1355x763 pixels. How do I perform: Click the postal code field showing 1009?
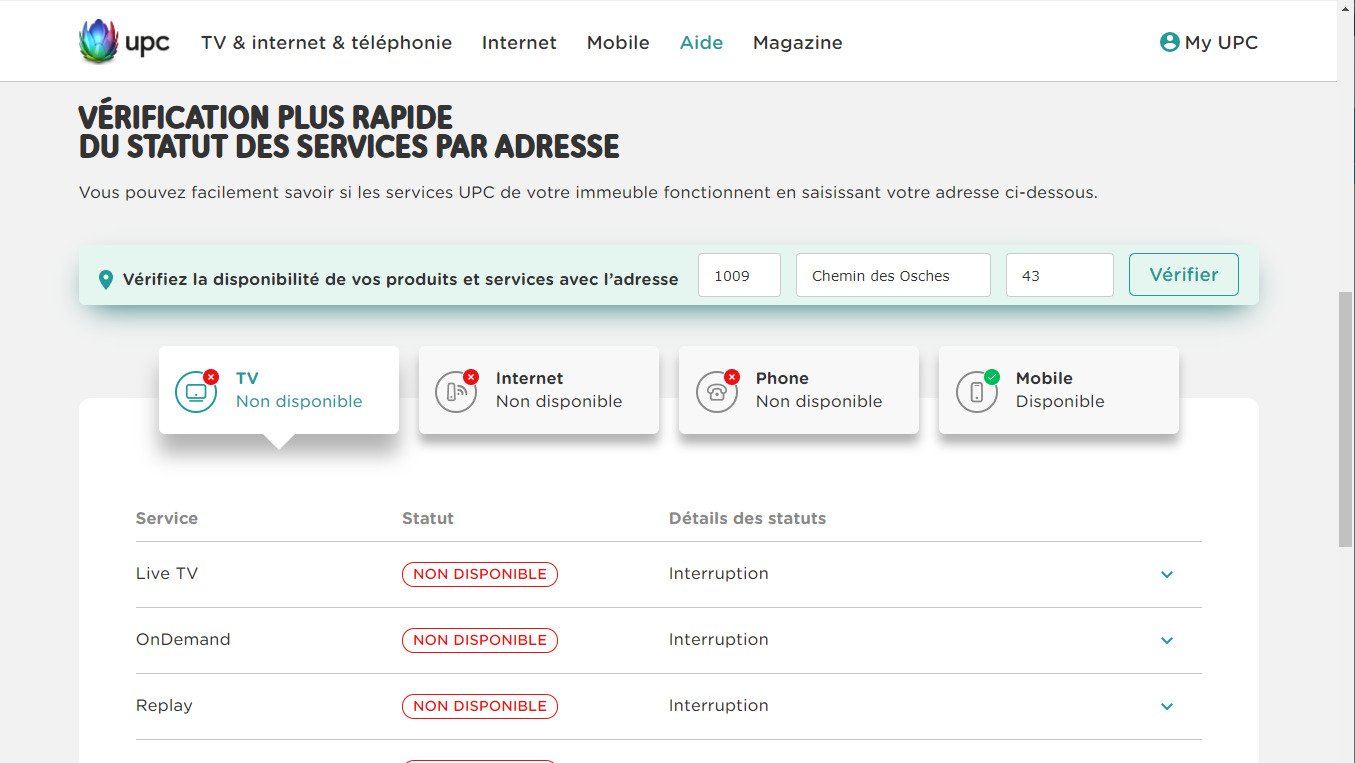click(739, 276)
